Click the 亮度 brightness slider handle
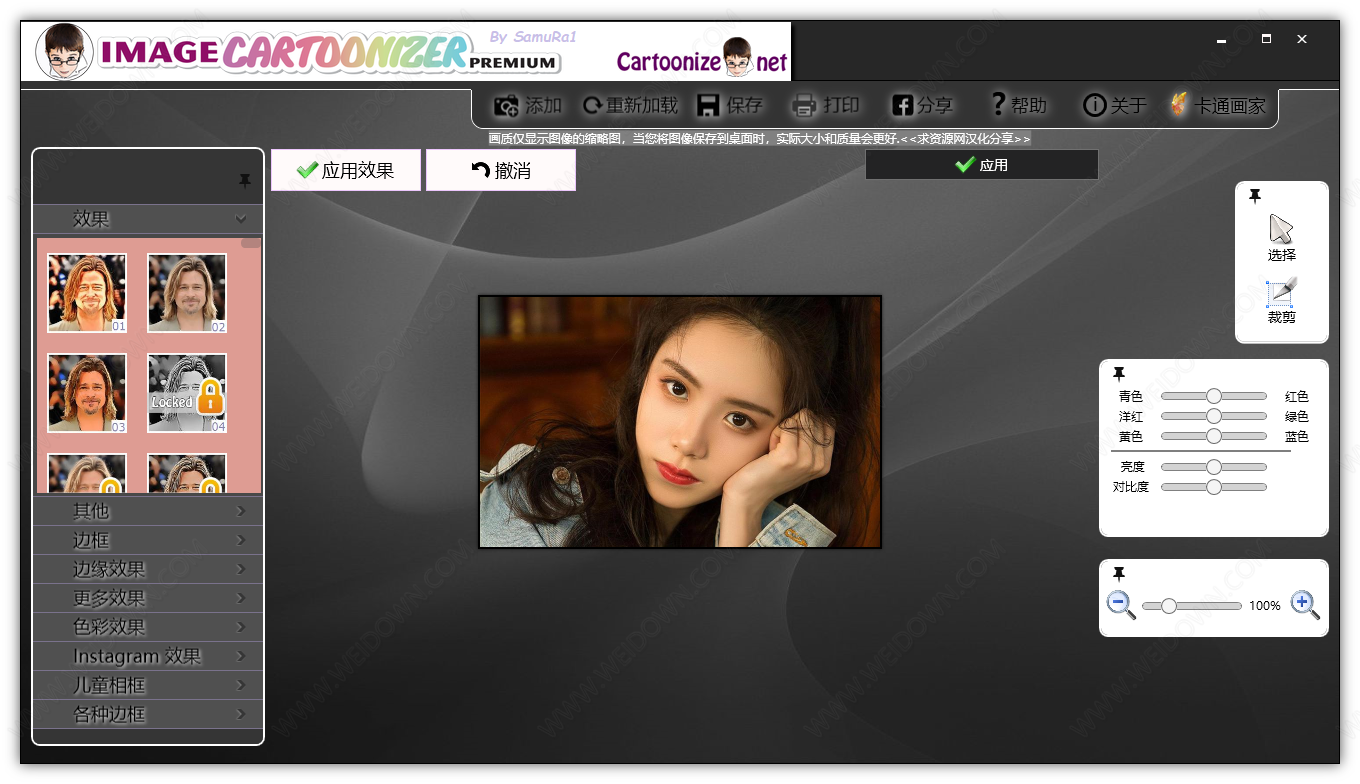This screenshot has width=1360, height=784. 1214,467
